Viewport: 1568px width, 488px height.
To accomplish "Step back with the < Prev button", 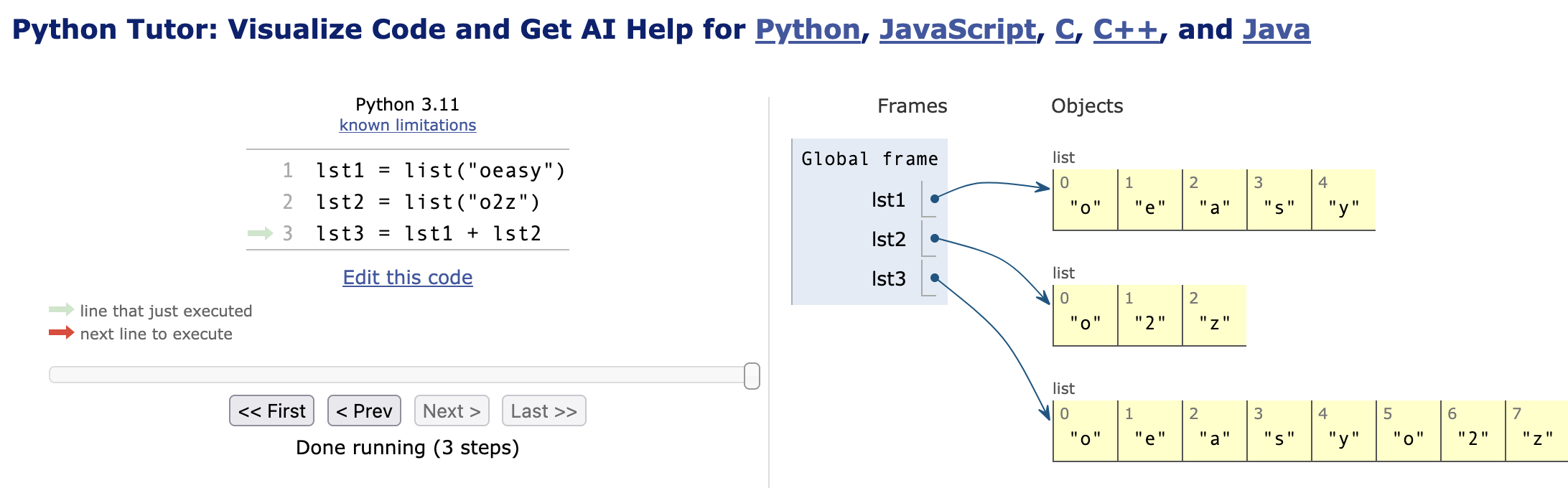I will [x=364, y=411].
